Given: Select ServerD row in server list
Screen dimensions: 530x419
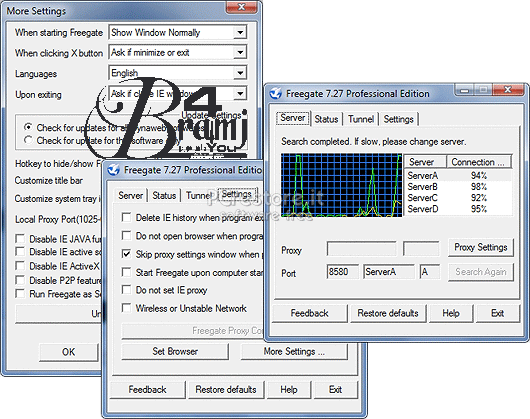Looking at the screenshot, I should pyautogui.click(x=458, y=209).
